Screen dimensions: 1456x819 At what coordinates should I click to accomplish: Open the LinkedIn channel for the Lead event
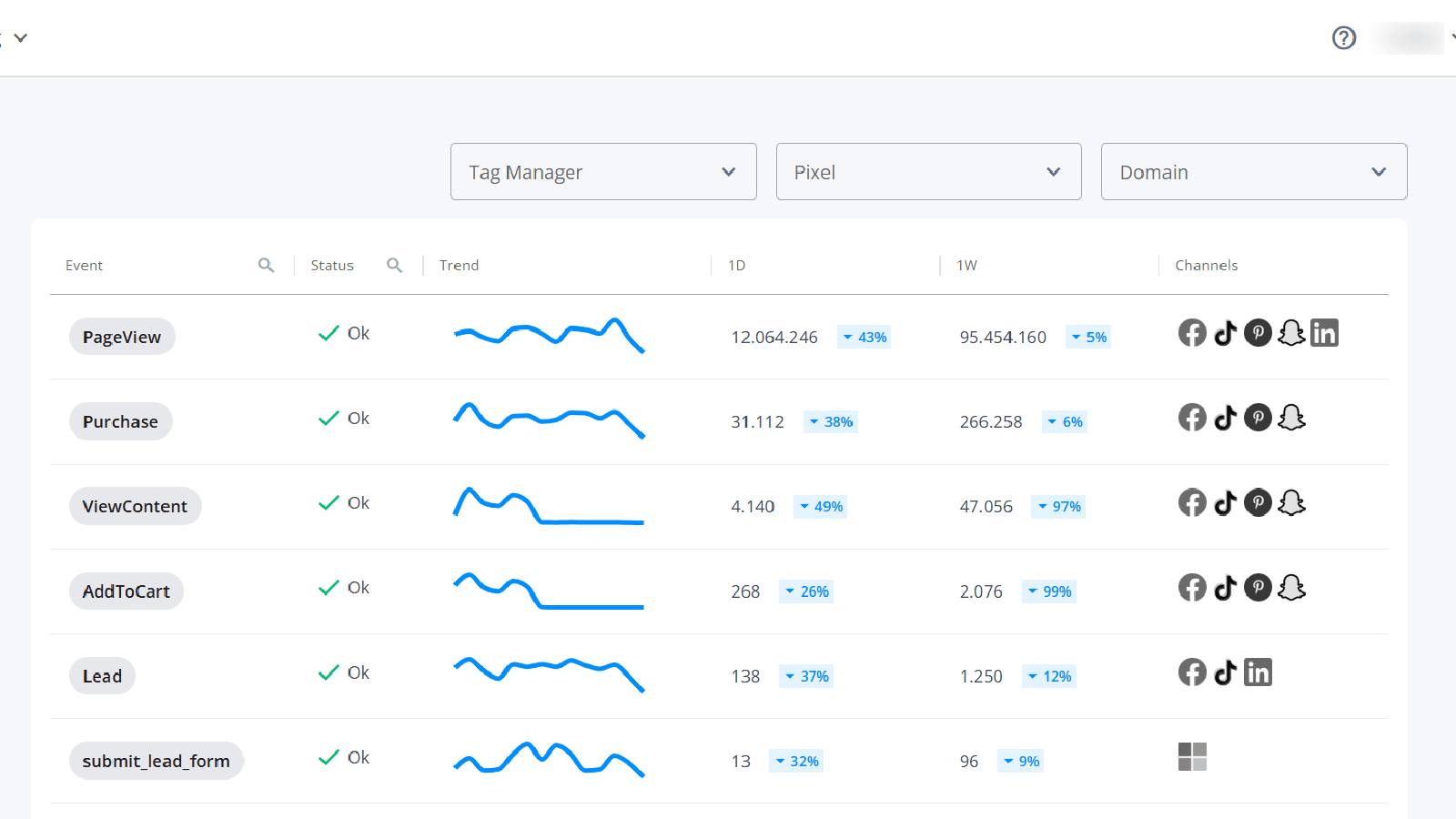[1259, 672]
